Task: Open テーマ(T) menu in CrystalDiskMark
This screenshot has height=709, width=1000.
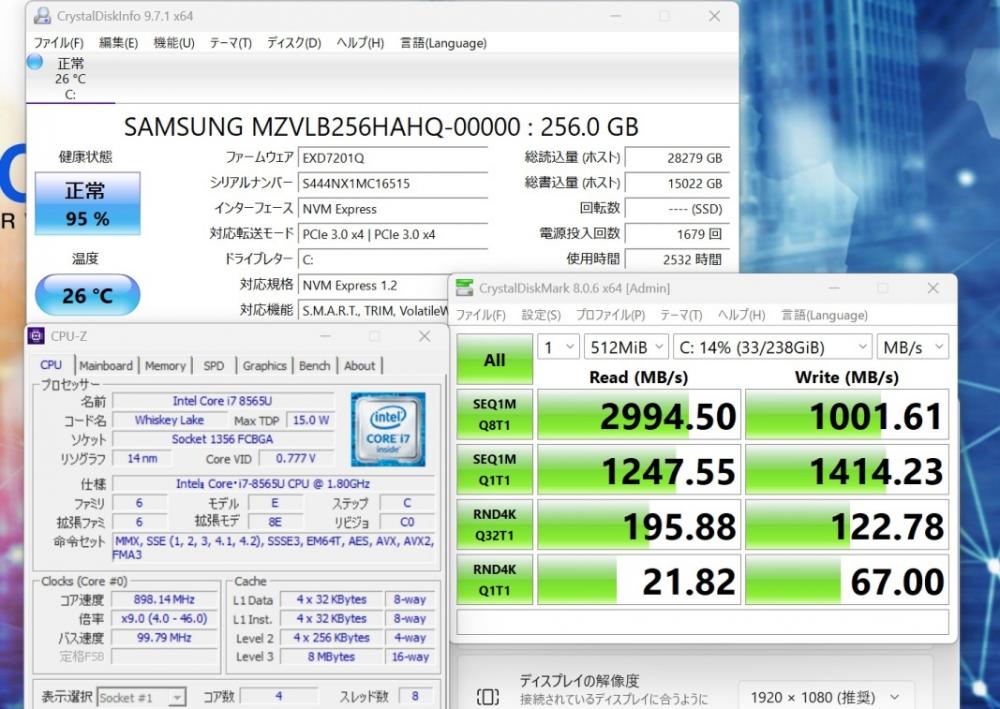Action: [680, 315]
